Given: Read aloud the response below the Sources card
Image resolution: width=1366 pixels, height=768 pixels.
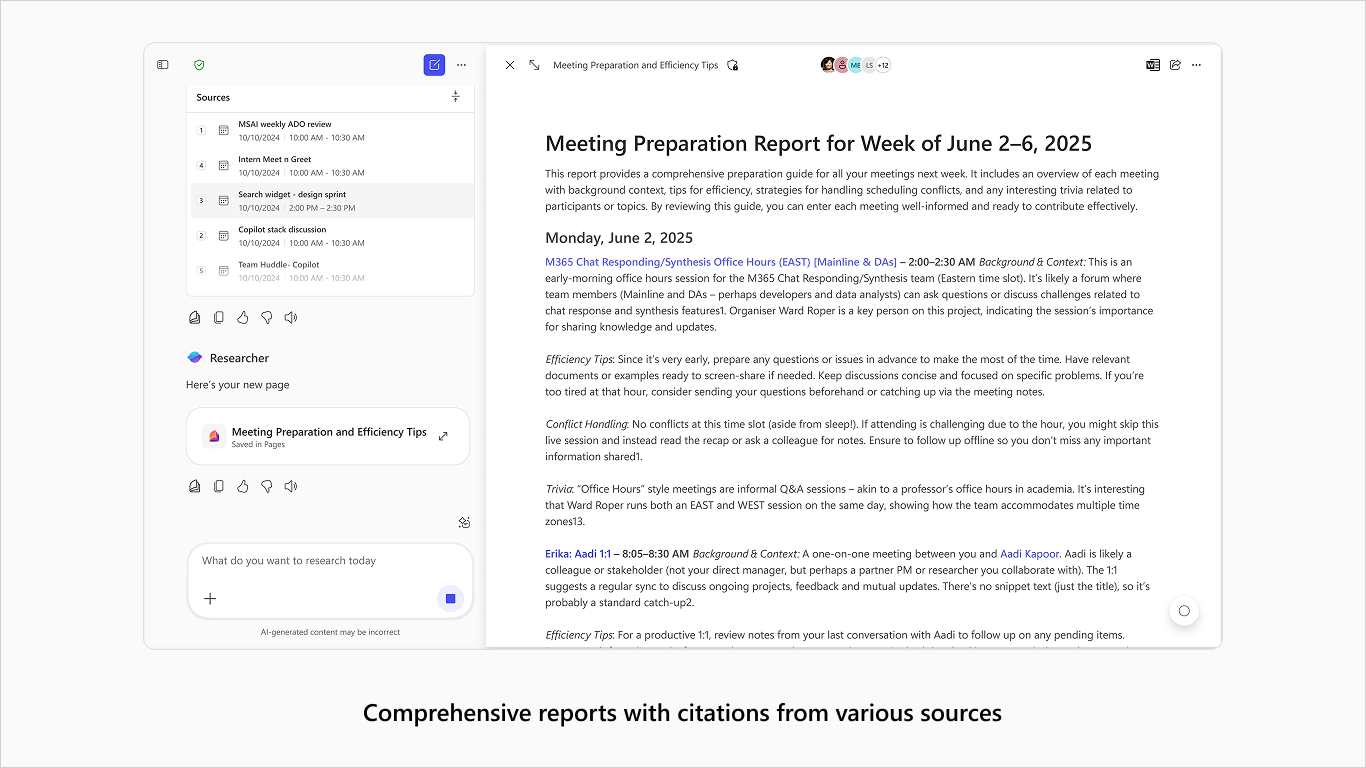Looking at the screenshot, I should 291,317.
